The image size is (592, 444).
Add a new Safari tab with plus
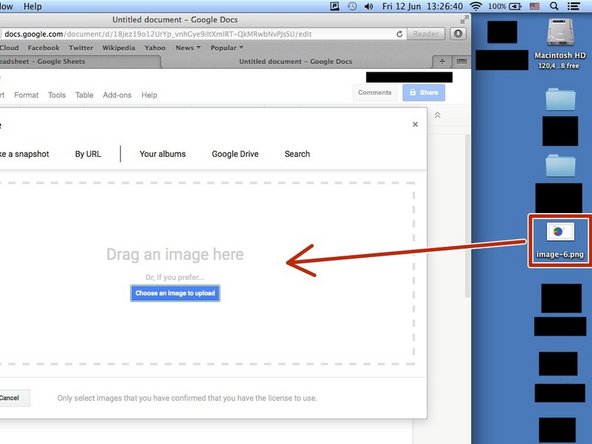point(442,61)
